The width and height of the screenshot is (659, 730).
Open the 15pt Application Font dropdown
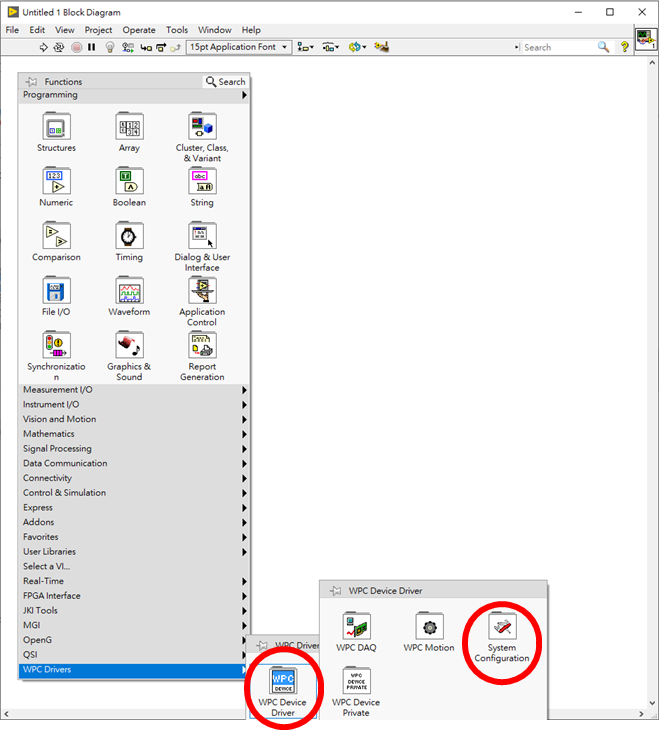[238, 47]
